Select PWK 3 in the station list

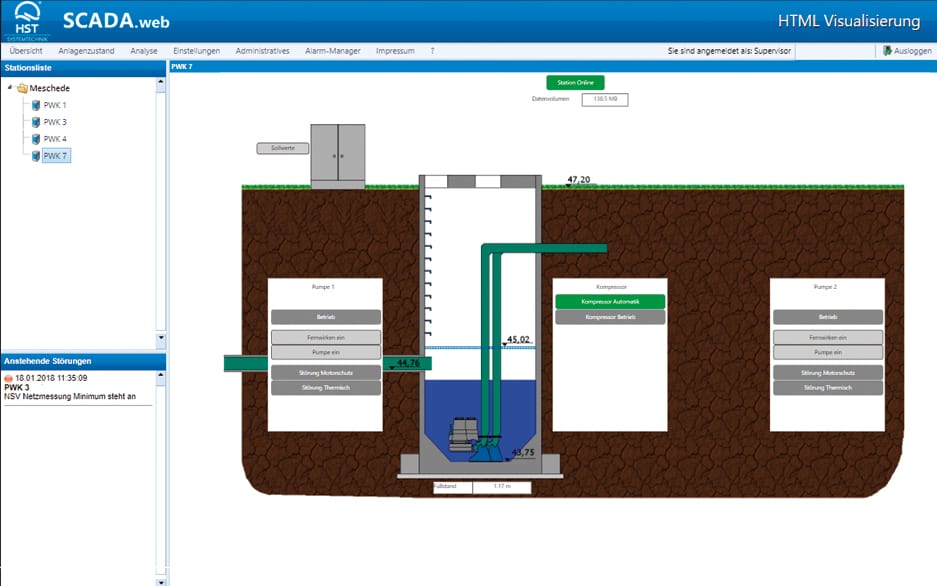coord(55,122)
